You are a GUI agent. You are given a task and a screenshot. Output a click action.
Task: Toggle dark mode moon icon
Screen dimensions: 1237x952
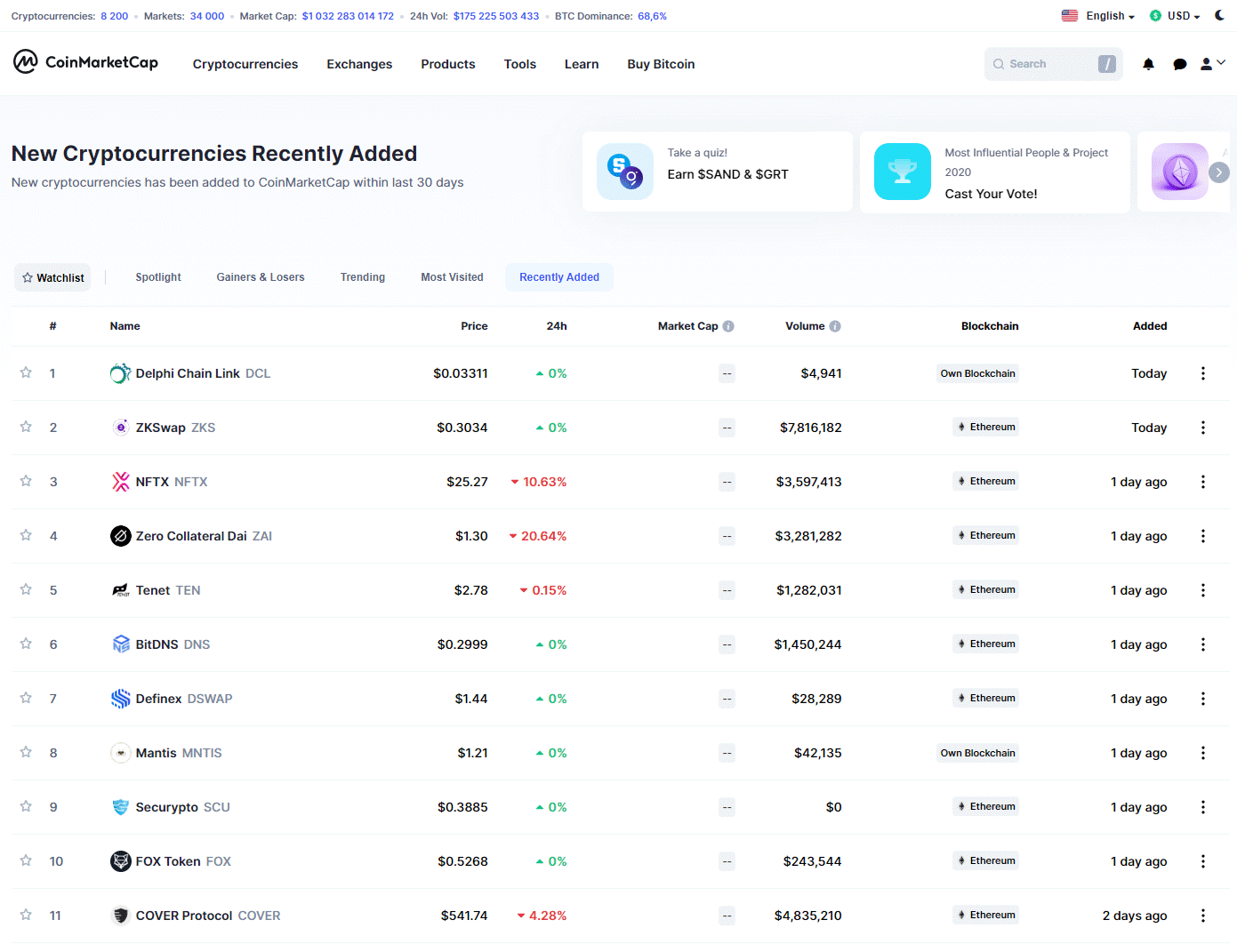pos(1219,15)
